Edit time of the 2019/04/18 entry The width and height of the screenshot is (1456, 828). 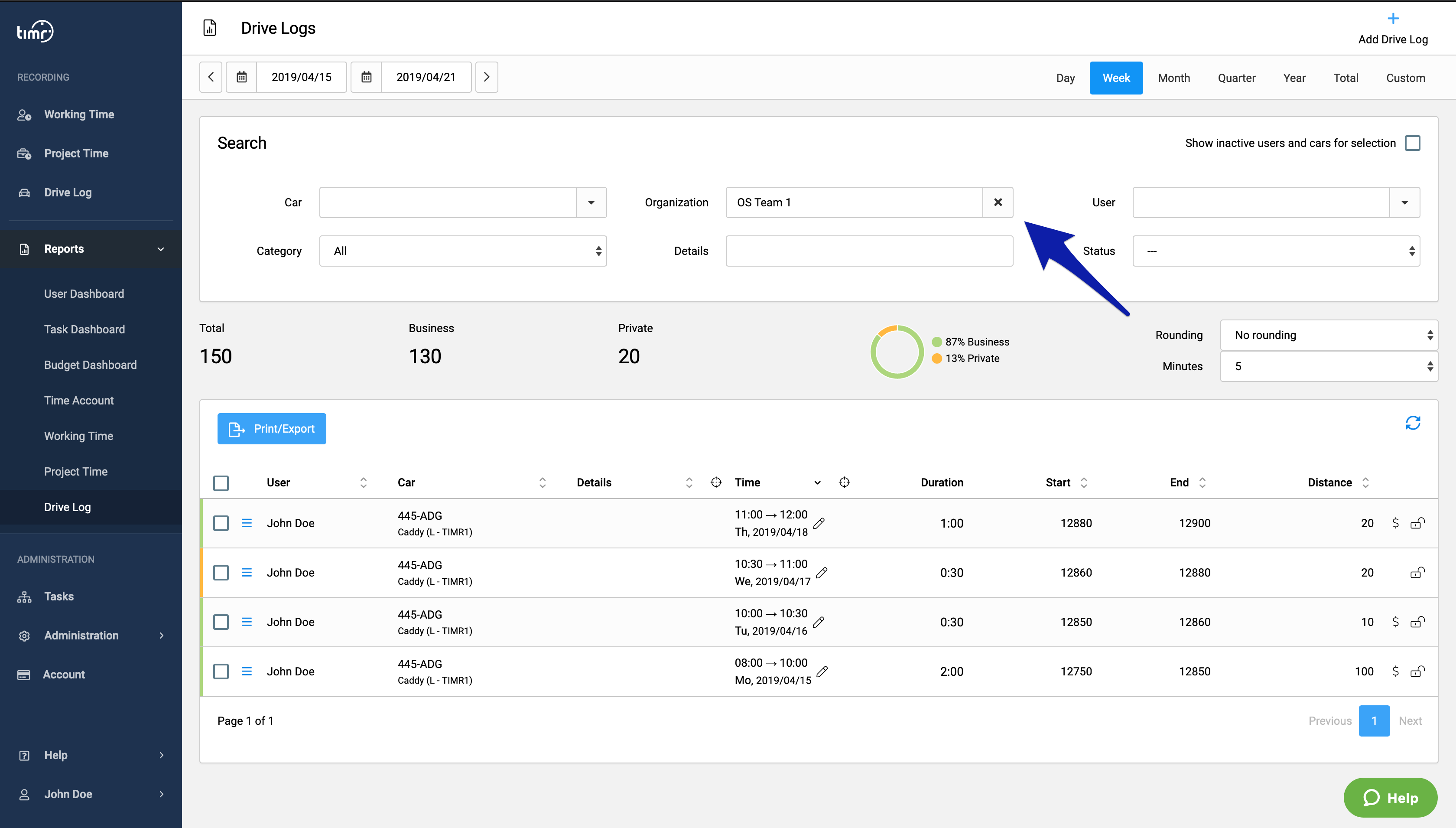click(x=819, y=523)
